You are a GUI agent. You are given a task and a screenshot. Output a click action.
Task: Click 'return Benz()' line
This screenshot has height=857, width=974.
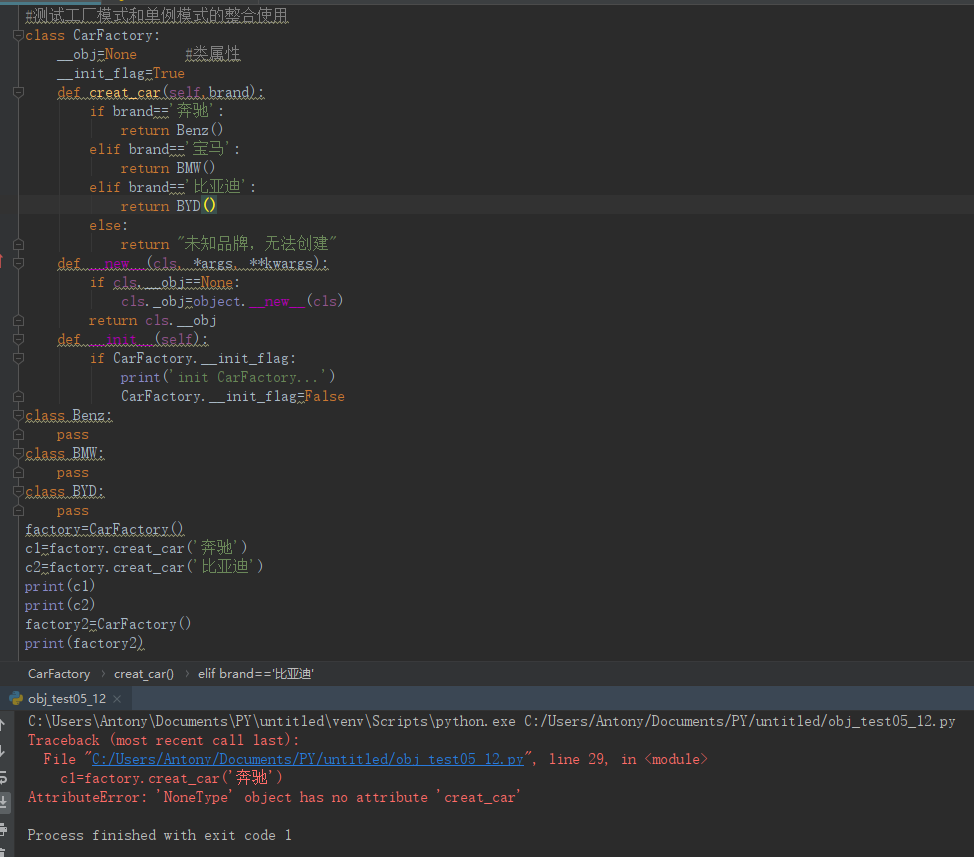[171, 130]
